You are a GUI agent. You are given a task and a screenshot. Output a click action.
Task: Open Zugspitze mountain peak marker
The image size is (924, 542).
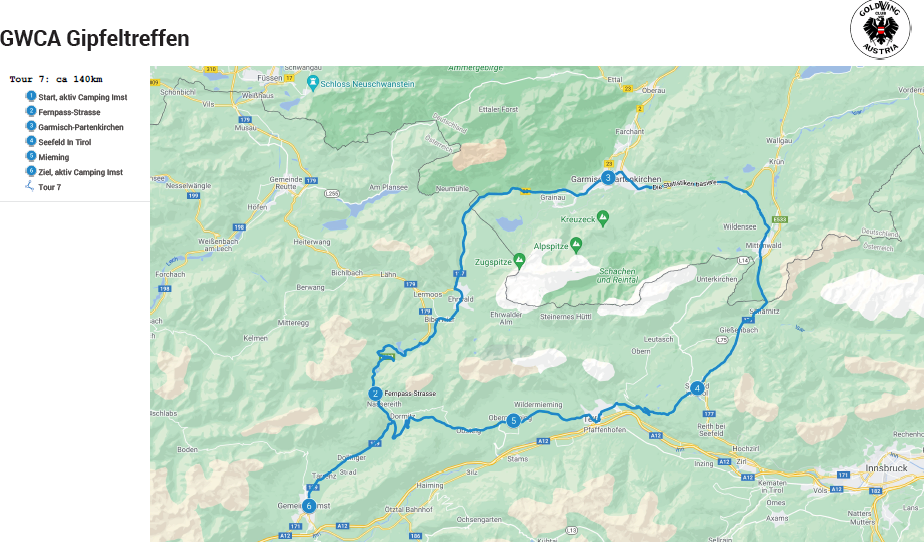pyautogui.click(x=519, y=260)
